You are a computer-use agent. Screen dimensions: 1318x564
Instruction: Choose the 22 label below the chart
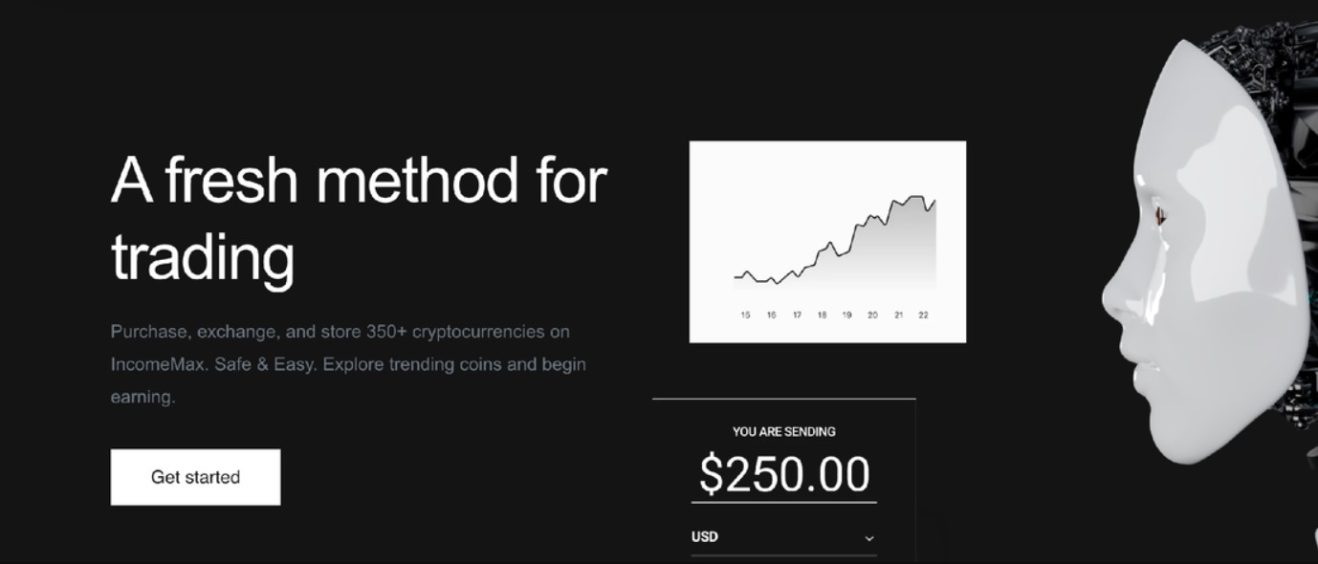tap(923, 315)
